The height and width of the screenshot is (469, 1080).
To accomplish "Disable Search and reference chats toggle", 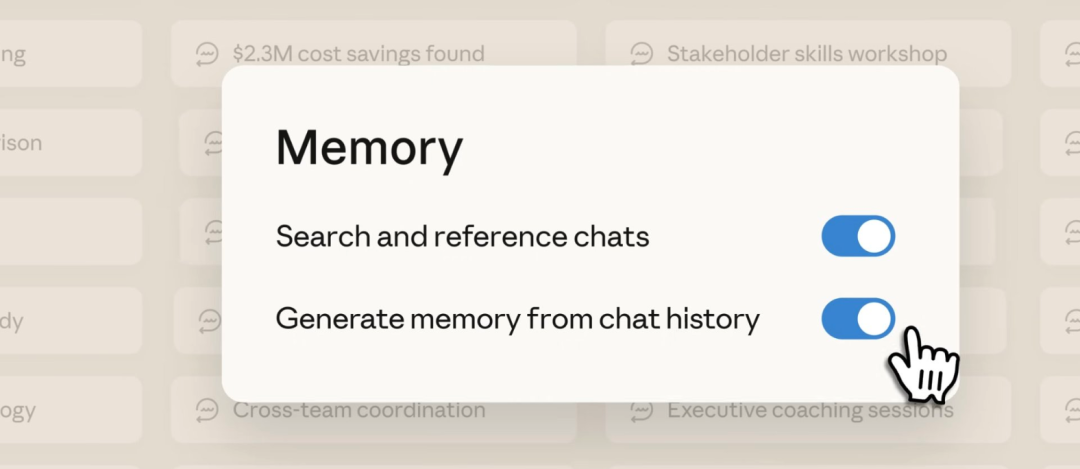I will click(858, 237).
